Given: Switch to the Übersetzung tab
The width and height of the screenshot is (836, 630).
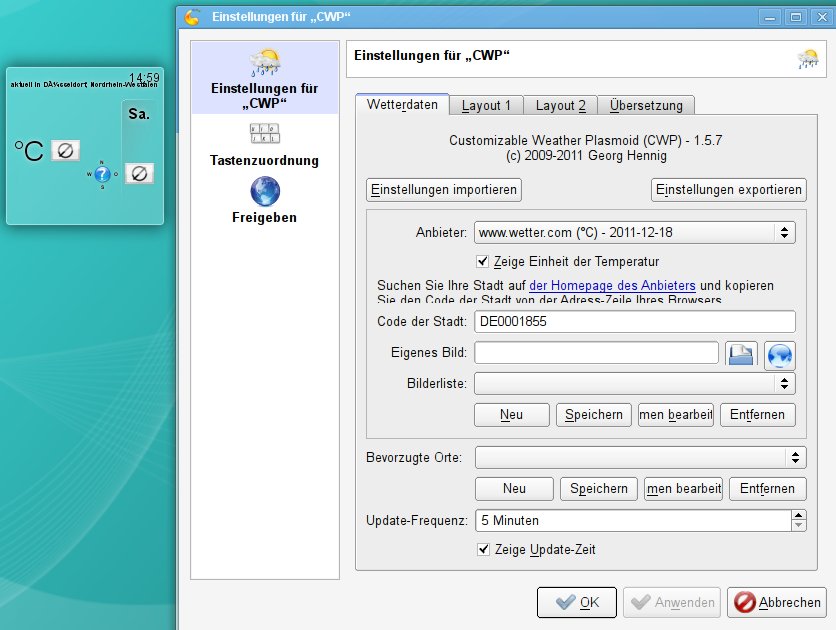Looking at the screenshot, I should tap(646, 106).
